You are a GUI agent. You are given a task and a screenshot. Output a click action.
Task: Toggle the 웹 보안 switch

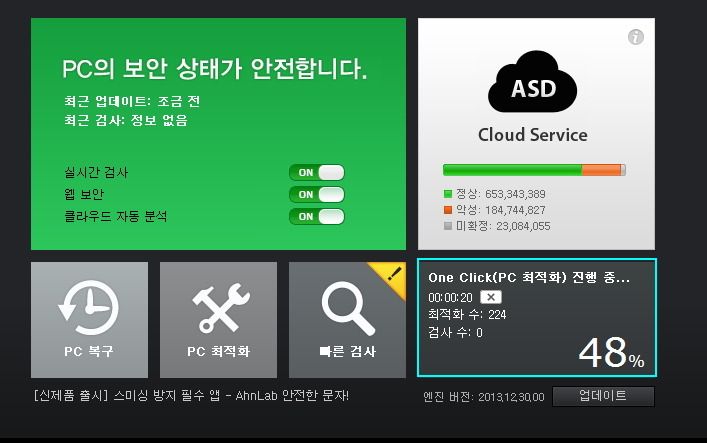click(x=317, y=194)
